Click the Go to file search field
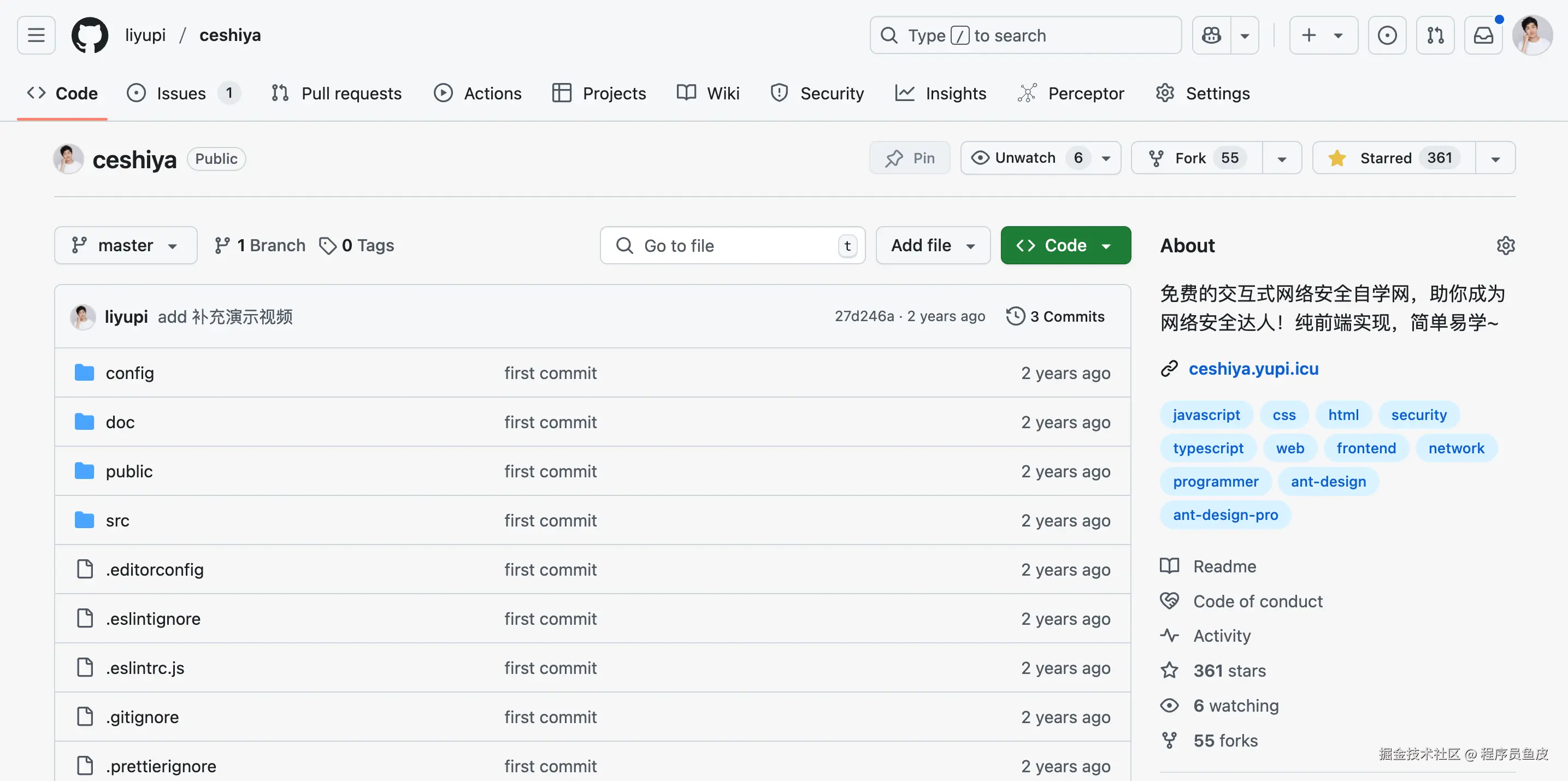 coord(730,246)
